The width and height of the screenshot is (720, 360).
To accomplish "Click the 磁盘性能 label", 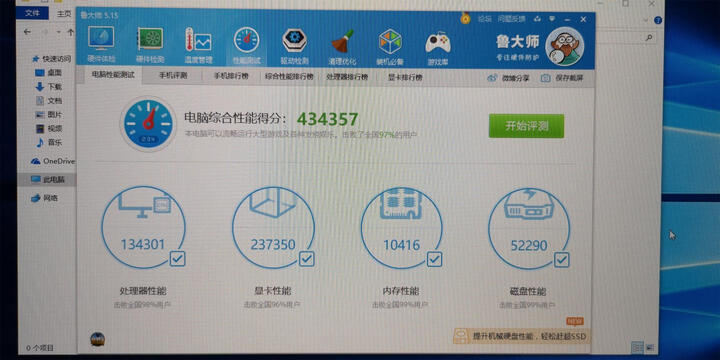I will [x=528, y=292].
